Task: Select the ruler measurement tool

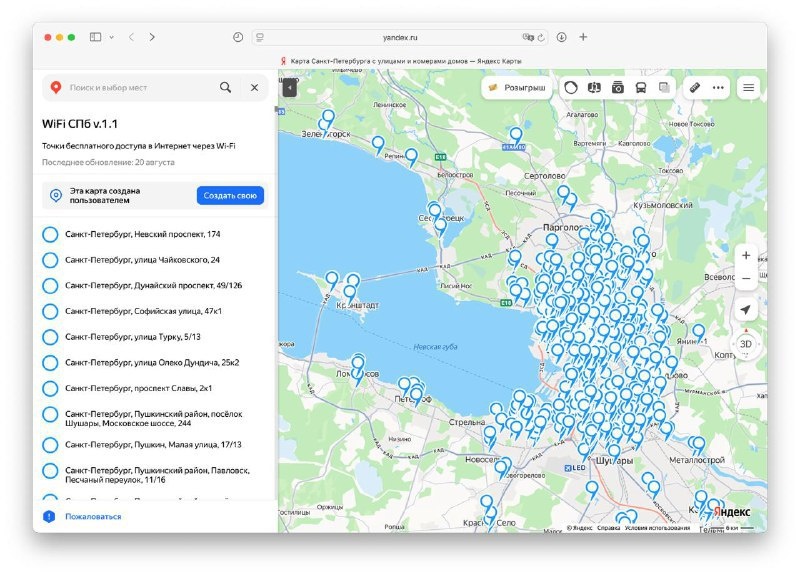Action: (x=694, y=88)
